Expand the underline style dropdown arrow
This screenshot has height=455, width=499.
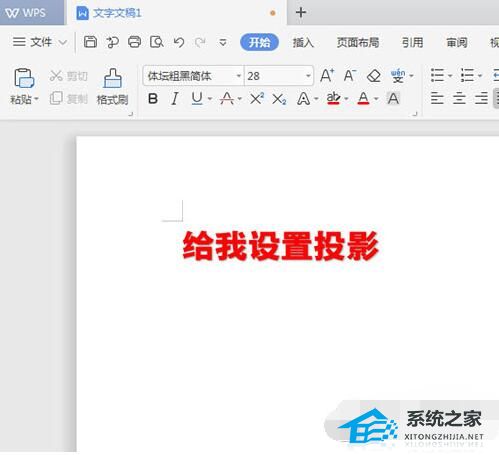210,99
